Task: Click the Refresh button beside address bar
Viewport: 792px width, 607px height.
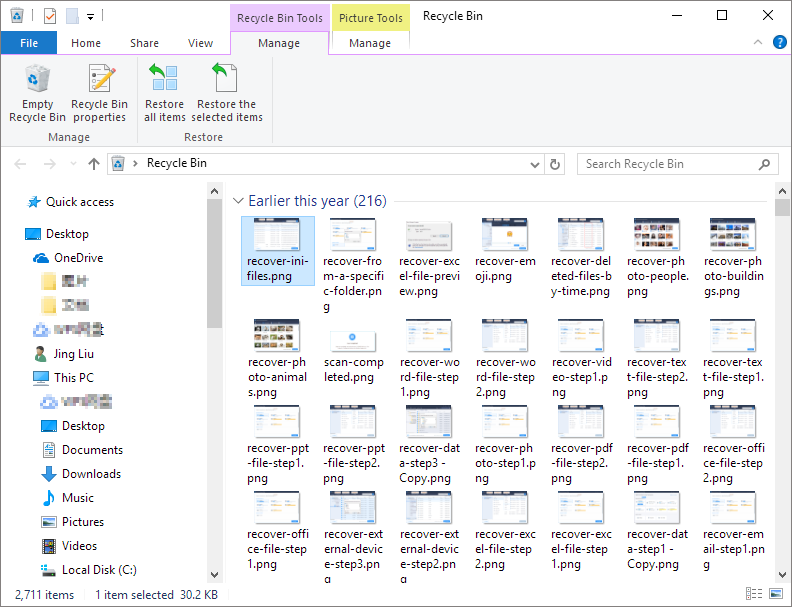Action: 556,164
